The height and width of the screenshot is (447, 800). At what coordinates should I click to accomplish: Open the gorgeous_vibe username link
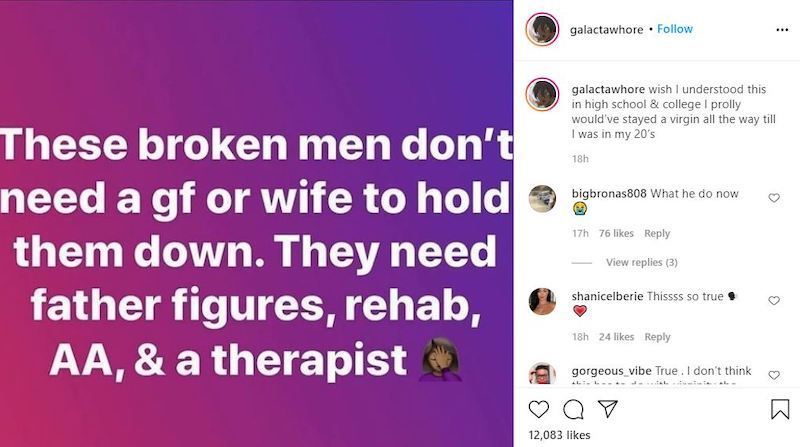(611, 371)
